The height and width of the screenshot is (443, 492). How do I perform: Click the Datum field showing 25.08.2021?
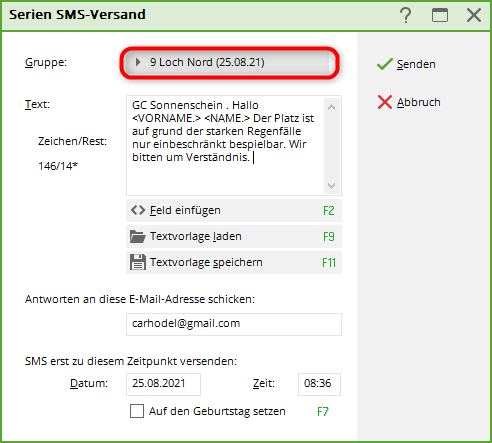pos(163,384)
